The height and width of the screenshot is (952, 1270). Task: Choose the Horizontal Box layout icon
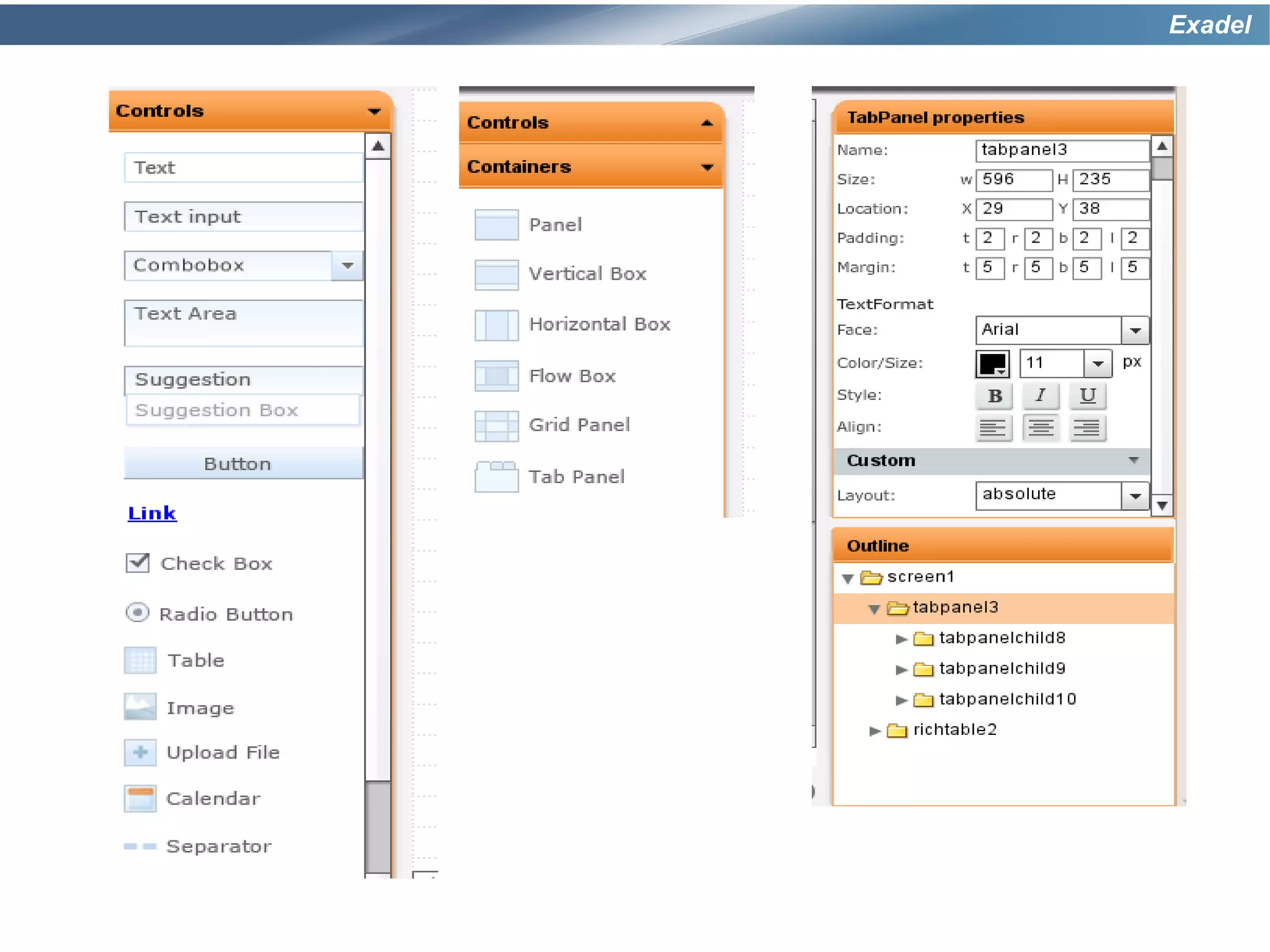coord(496,324)
